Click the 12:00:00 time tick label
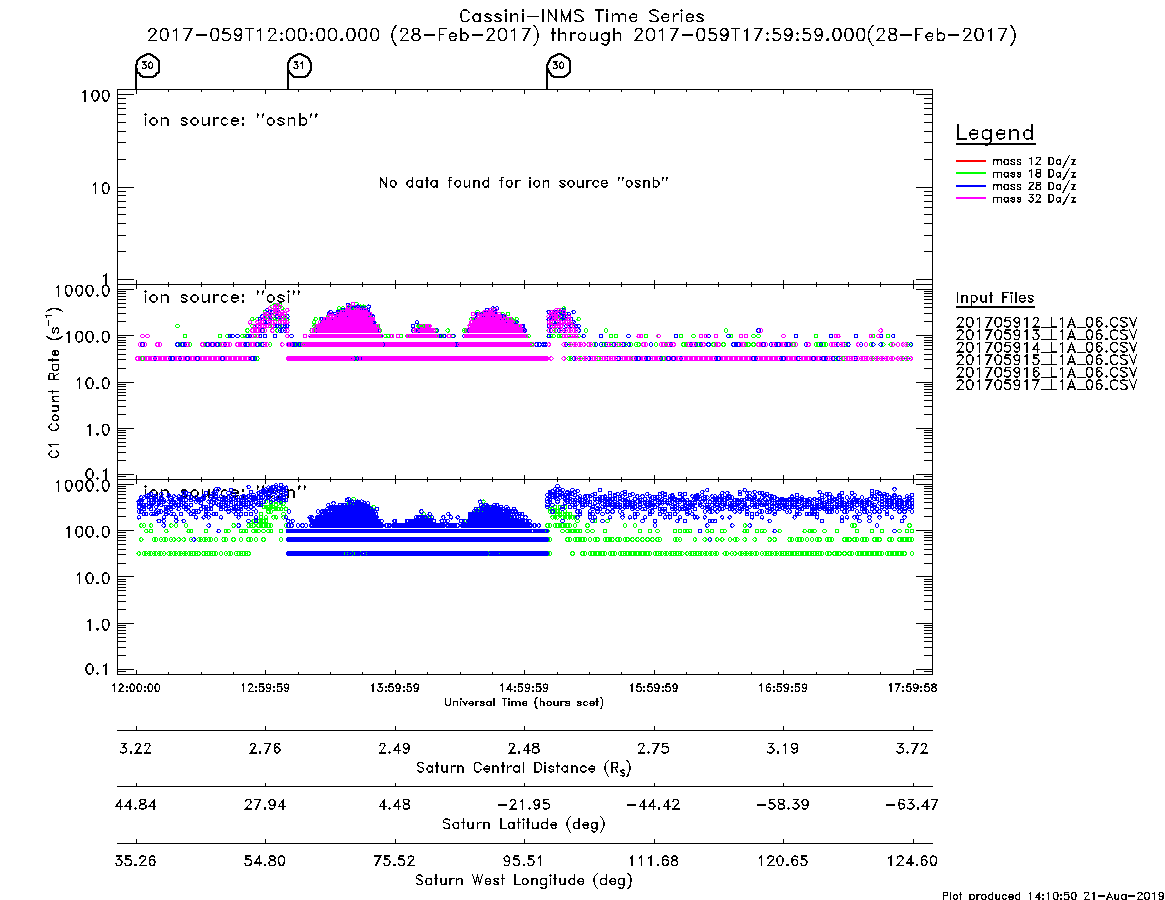The height and width of the screenshot is (900, 1165). click(136, 688)
